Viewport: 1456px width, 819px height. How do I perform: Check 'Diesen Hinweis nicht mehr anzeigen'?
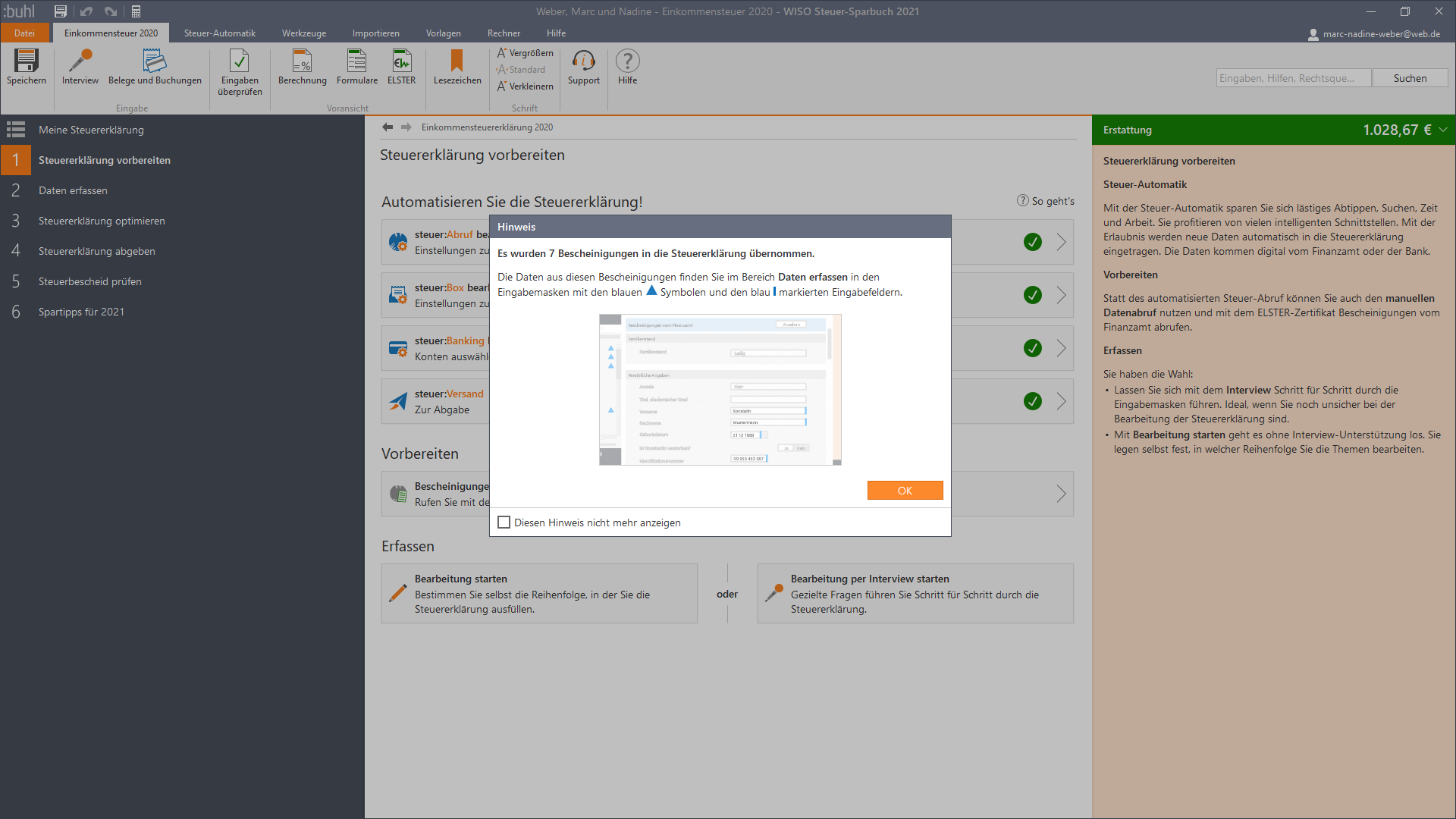click(504, 522)
